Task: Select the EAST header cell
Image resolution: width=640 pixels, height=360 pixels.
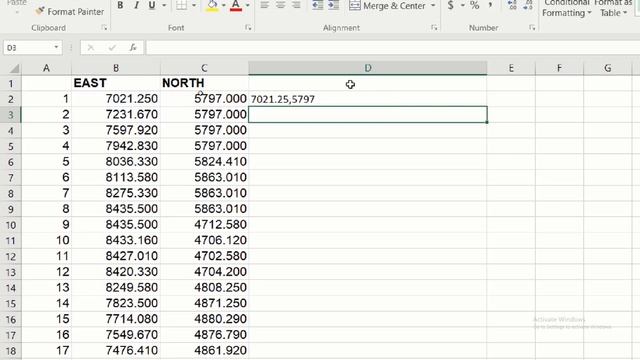Action: tap(116, 83)
